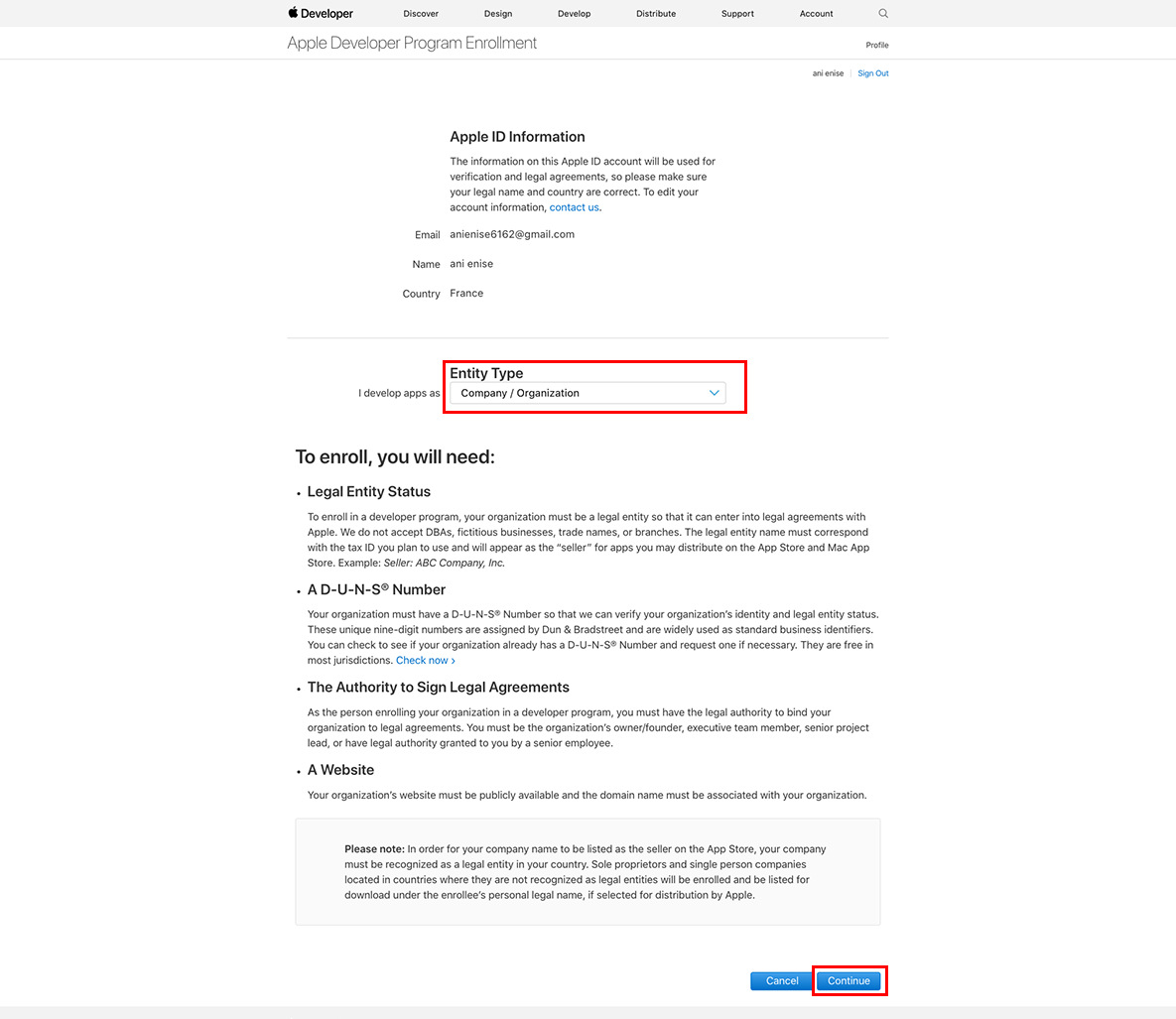Select the email anienise6162@gmail.com text
Screen dimensions: 1176x1019
point(512,235)
